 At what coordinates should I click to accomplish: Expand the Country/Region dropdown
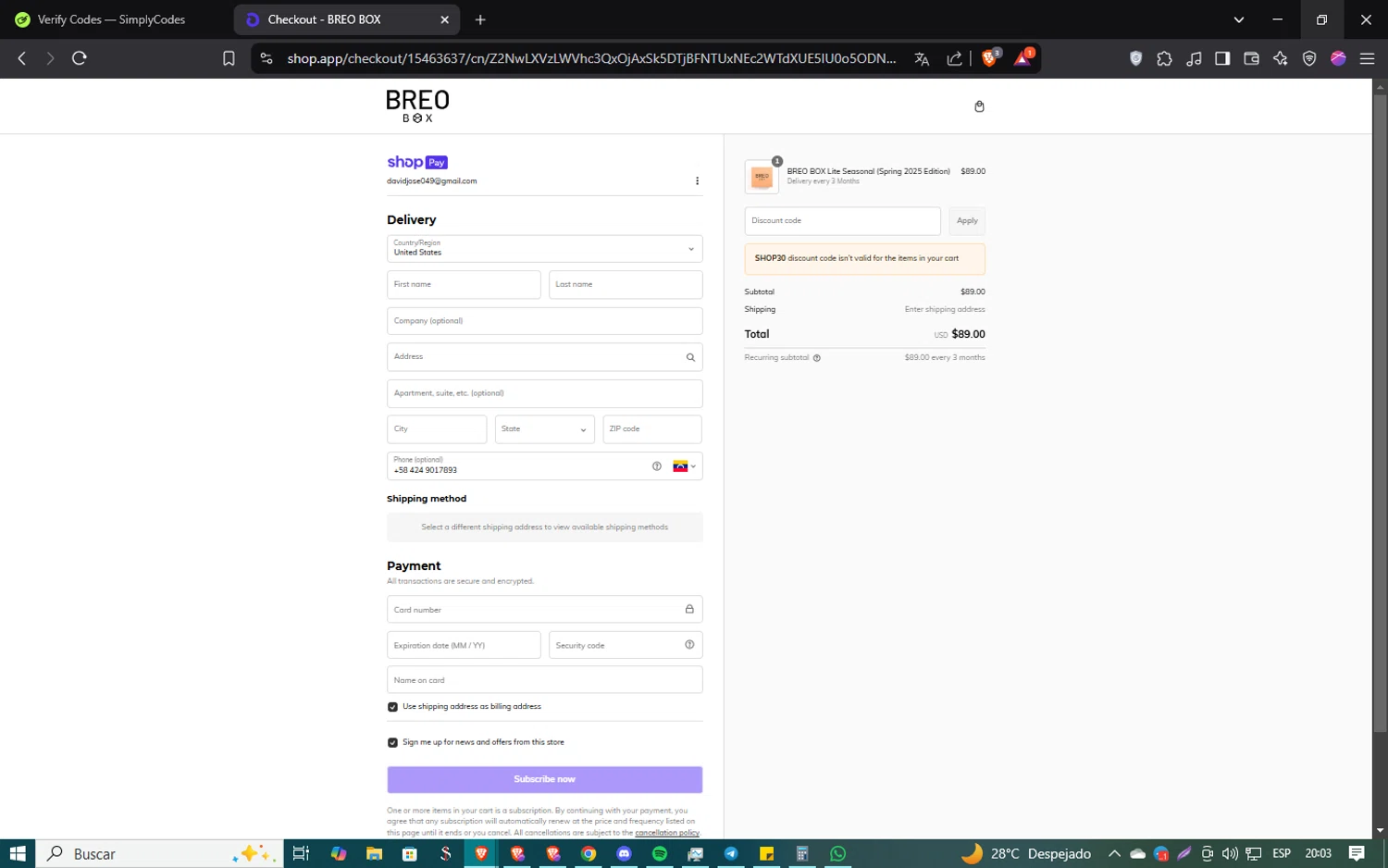(x=544, y=248)
